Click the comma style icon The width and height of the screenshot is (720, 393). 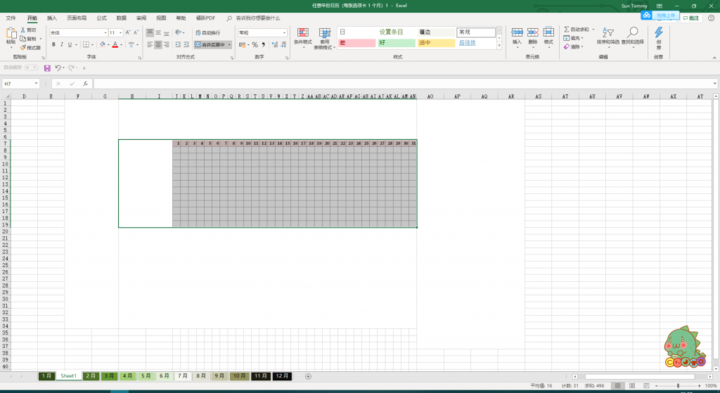[263, 45]
